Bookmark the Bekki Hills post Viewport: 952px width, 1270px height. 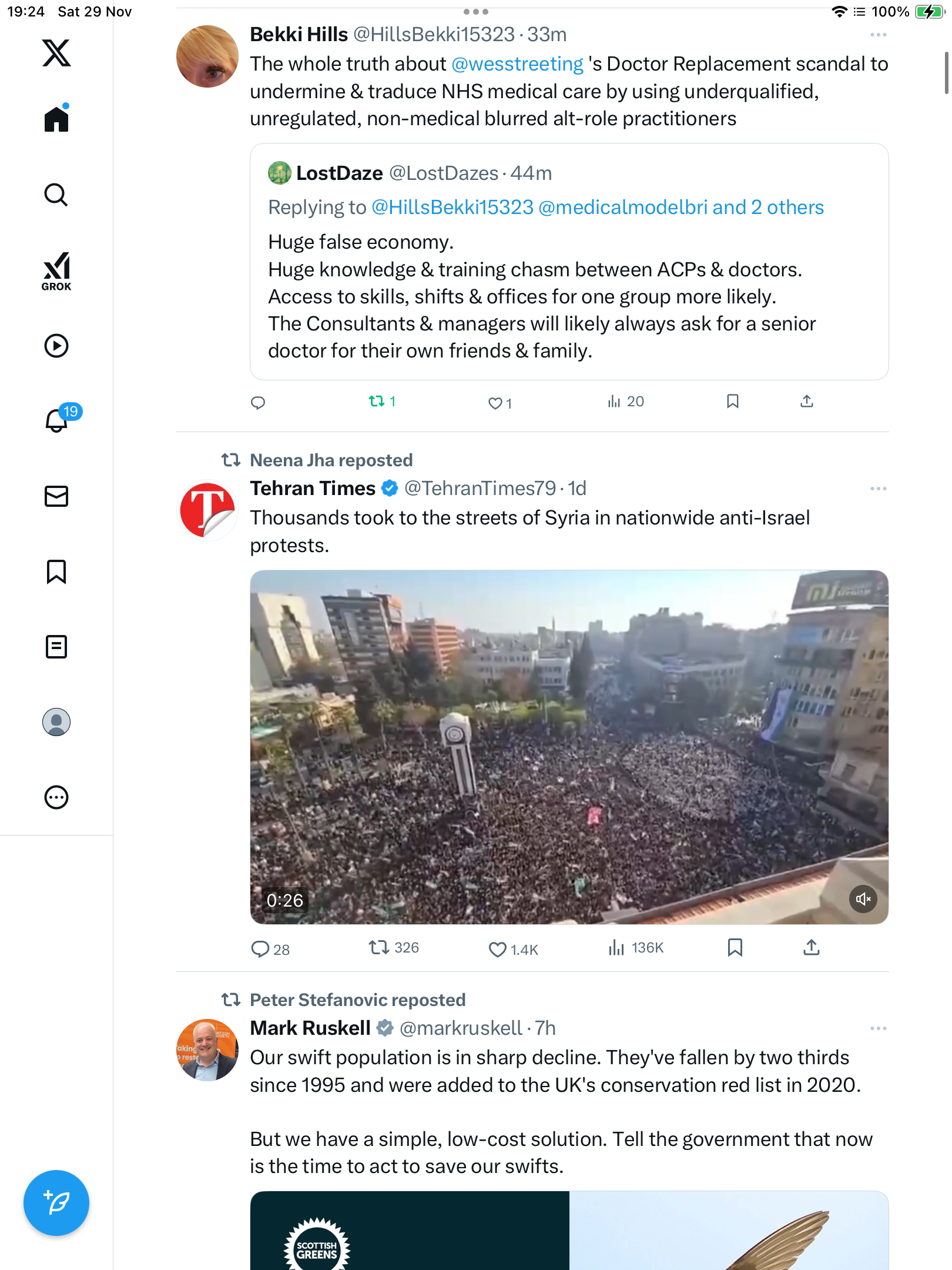click(732, 402)
